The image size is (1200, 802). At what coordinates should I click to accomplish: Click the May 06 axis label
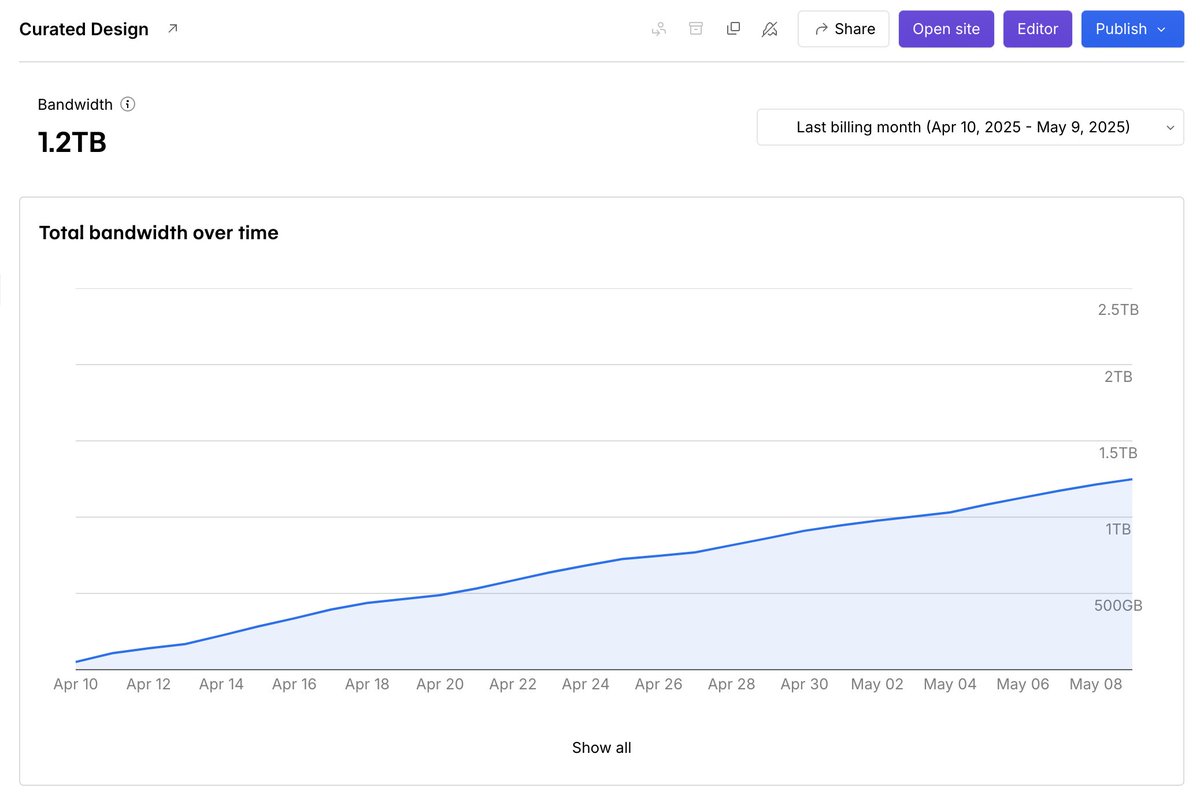1023,684
